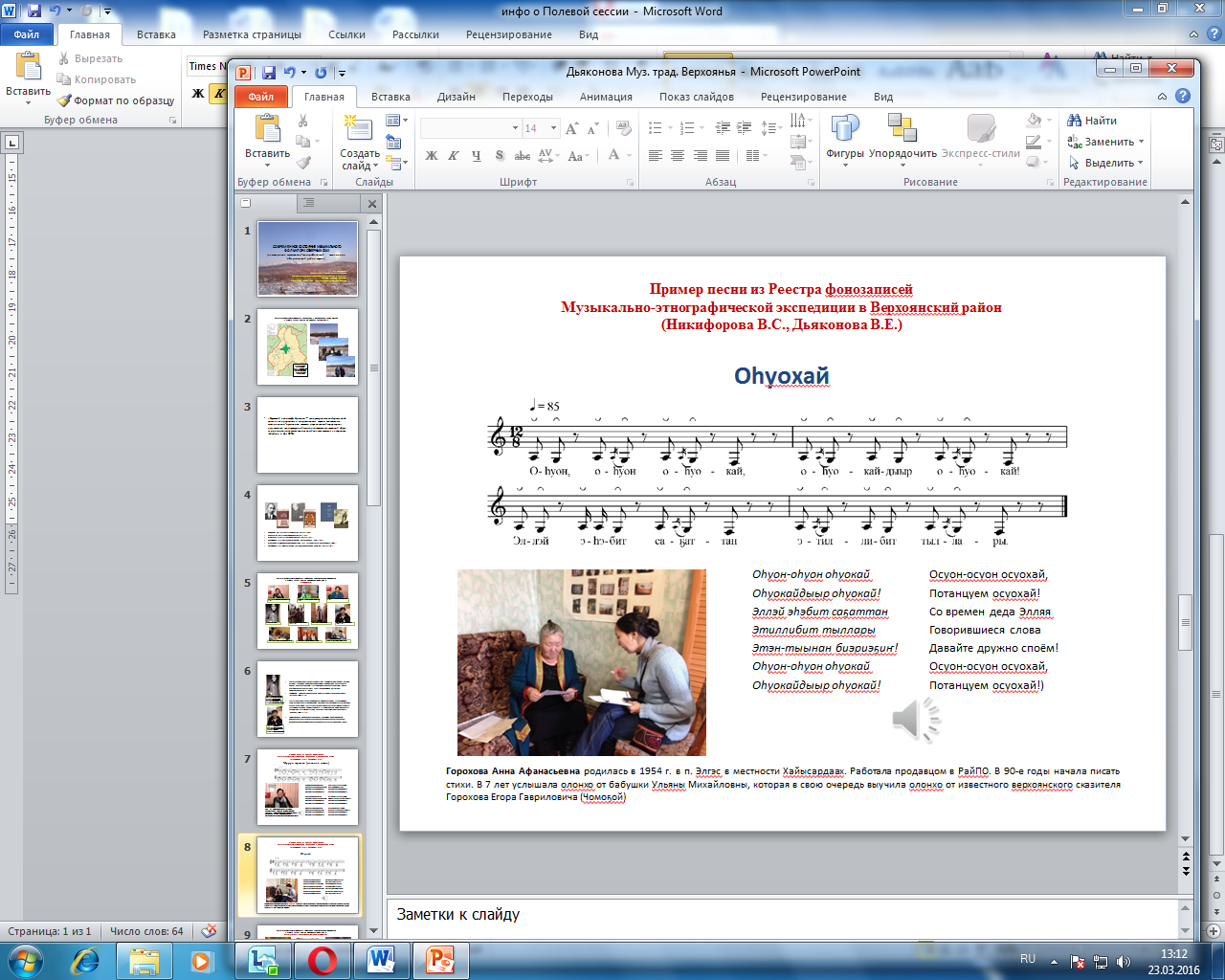Open Internet Explorer from the taskbar
This screenshot has height=980, width=1225.
point(85,960)
